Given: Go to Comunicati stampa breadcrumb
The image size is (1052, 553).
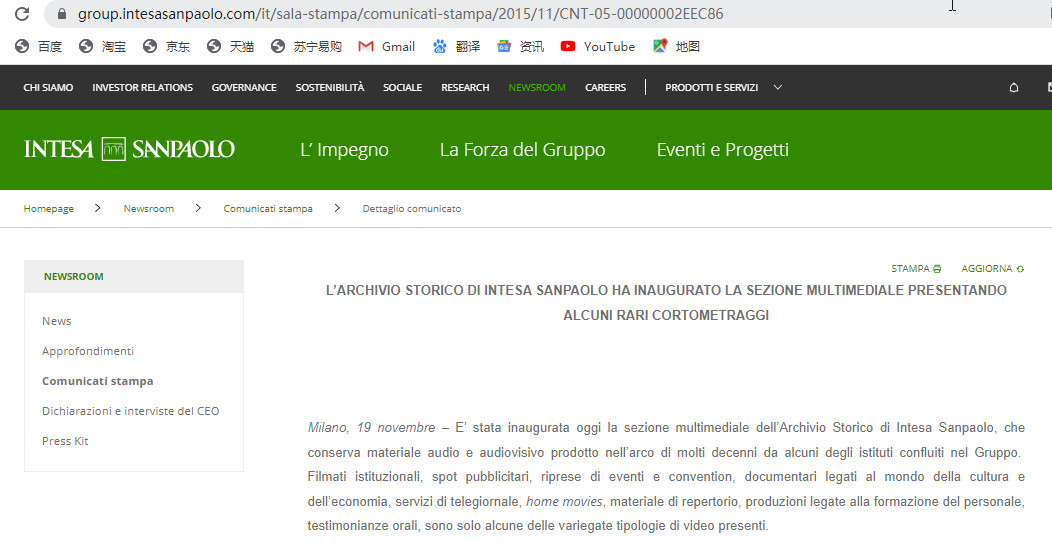Looking at the screenshot, I should point(268,209).
